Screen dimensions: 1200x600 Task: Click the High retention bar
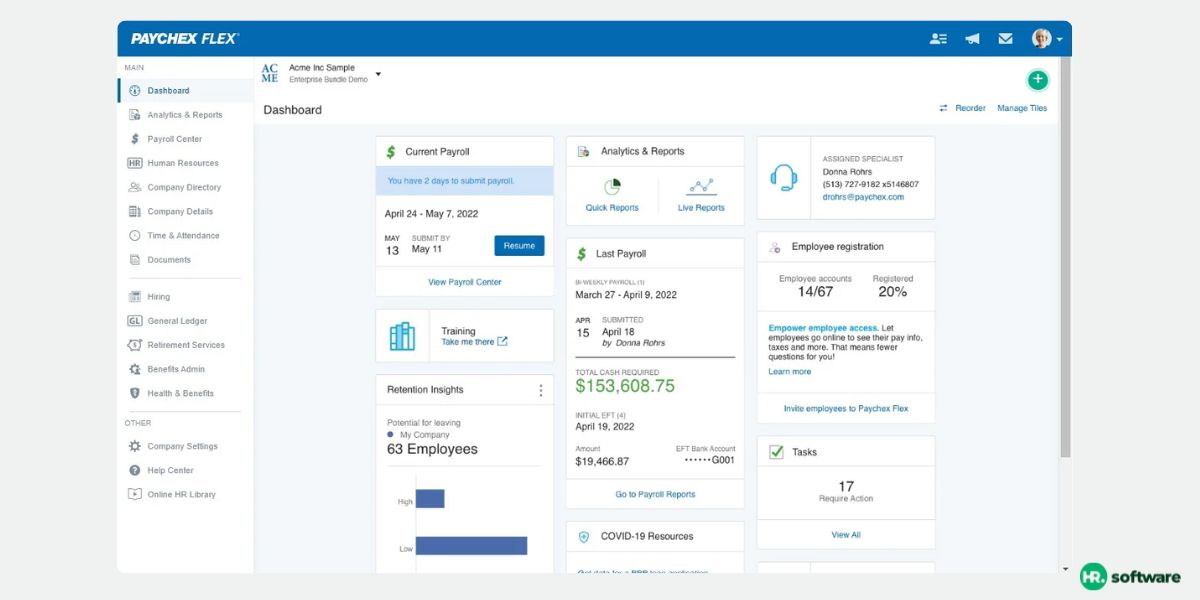pos(430,498)
